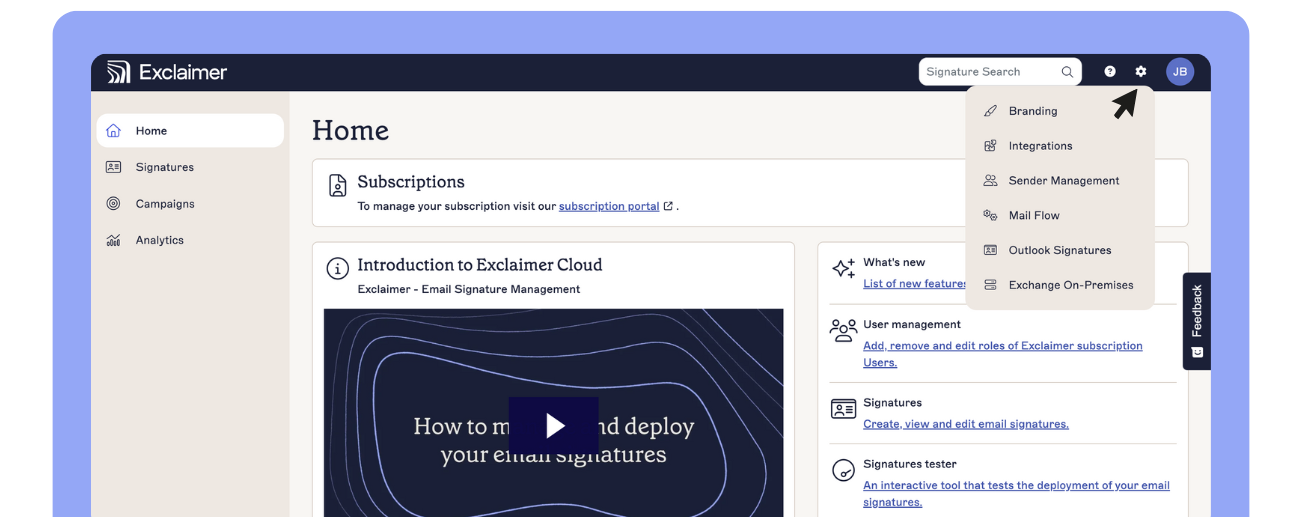This screenshot has height=517, width=1302.
Task: Click the Branding pen icon in menu
Action: [990, 111]
